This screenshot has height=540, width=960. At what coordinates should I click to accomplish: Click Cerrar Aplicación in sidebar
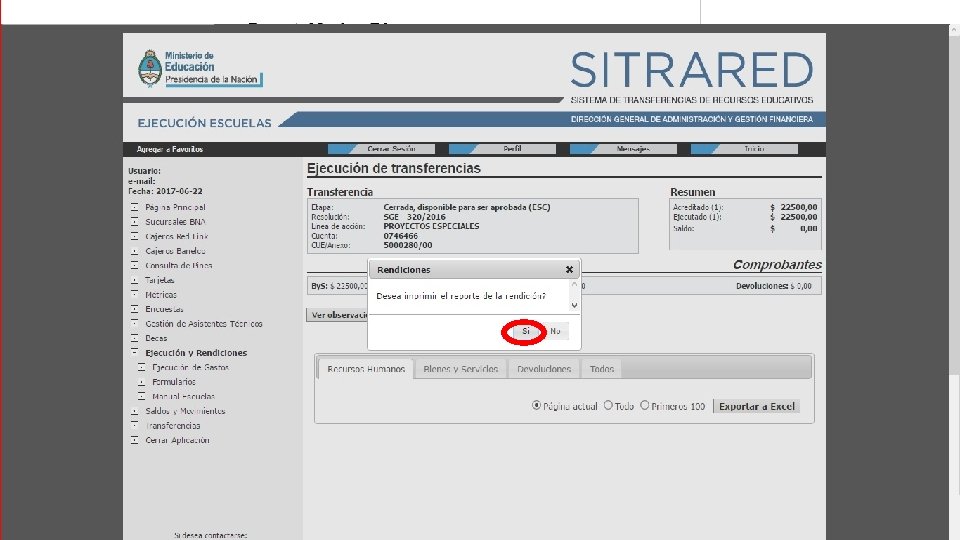[x=177, y=440]
